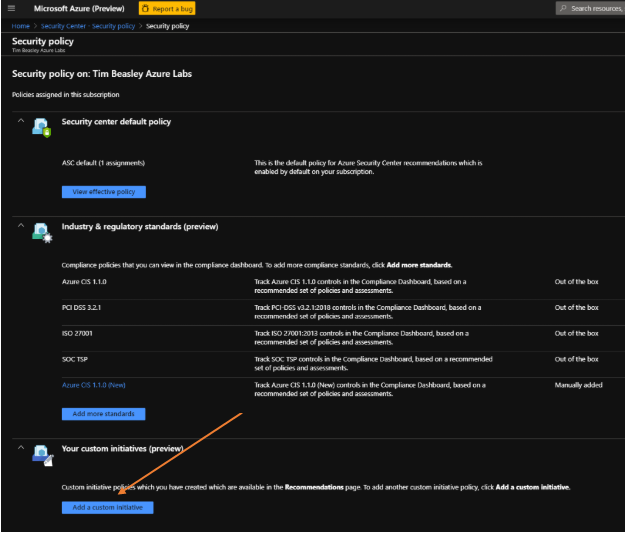Image resolution: width=627 pixels, height=533 pixels.
Task: Select the PCI DSS 3.2.1 row
Action: [x=343, y=312]
